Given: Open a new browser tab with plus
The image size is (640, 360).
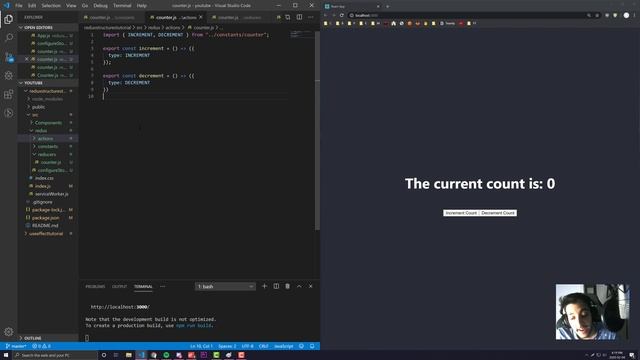Looking at the screenshot, I should point(387,6).
